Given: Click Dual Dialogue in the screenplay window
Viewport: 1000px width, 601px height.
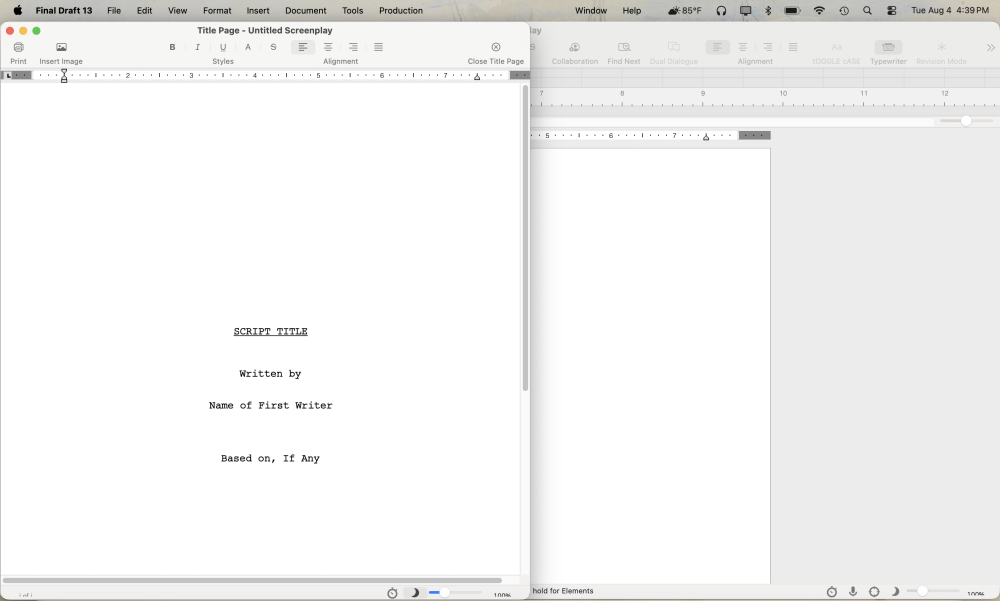Looking at the screenshot, I should coord(673,47).
